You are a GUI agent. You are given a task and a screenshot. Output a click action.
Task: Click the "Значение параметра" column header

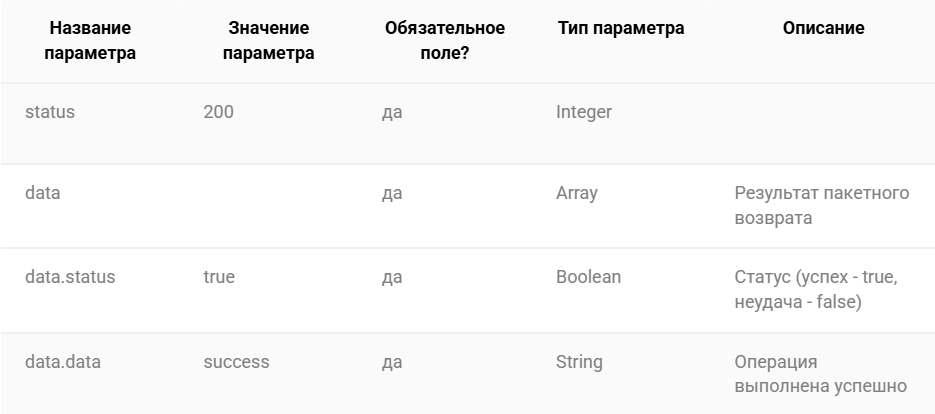pyautogui.click(x=268, y=41)
